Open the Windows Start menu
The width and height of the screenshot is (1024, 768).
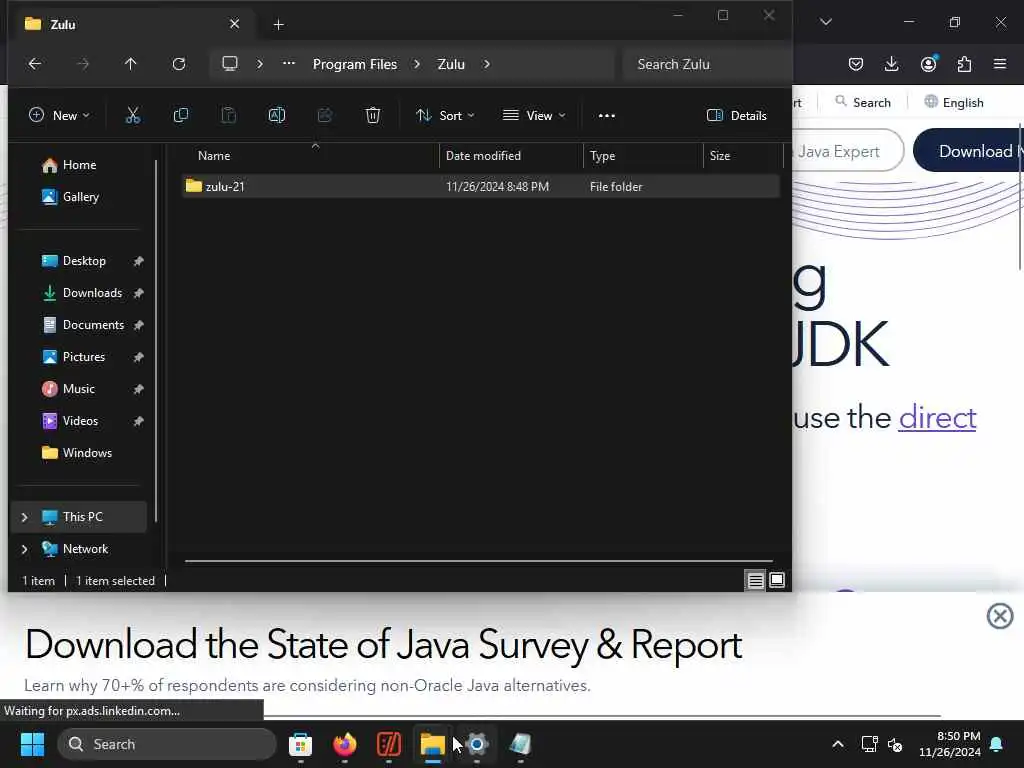pyautogui.click(x=32, y=744)
